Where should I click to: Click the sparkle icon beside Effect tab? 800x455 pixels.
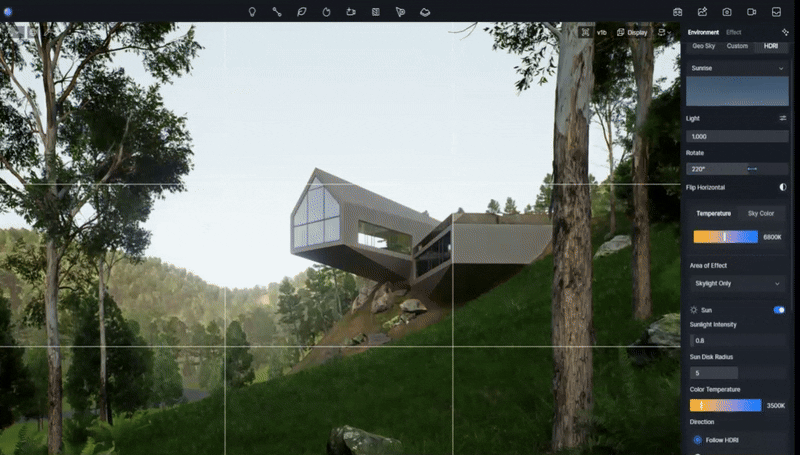pos(785,32)
